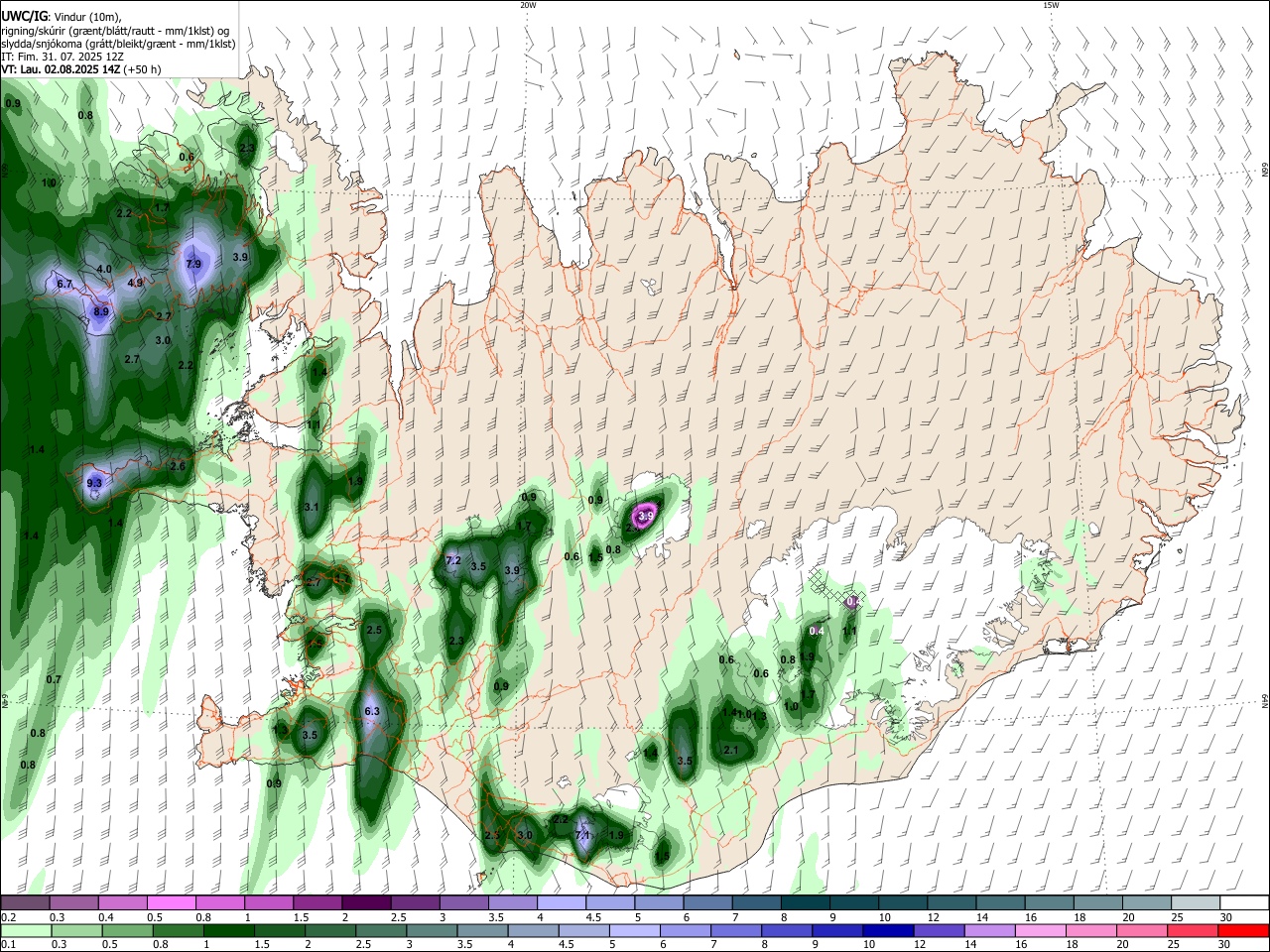This screenshot has height=952, width=1270.
Task: Click the 9.3 precipitation value
Action: (x=94, y=483)
